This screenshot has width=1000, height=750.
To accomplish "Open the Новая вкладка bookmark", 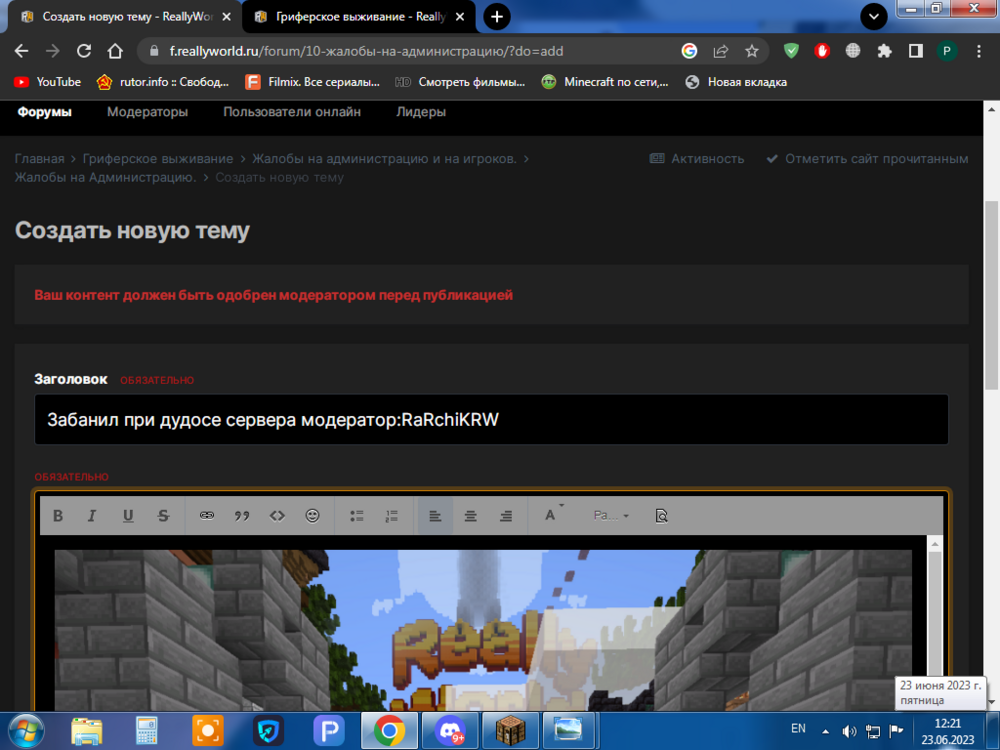I will pyautogui.click(x=736, y=82).
